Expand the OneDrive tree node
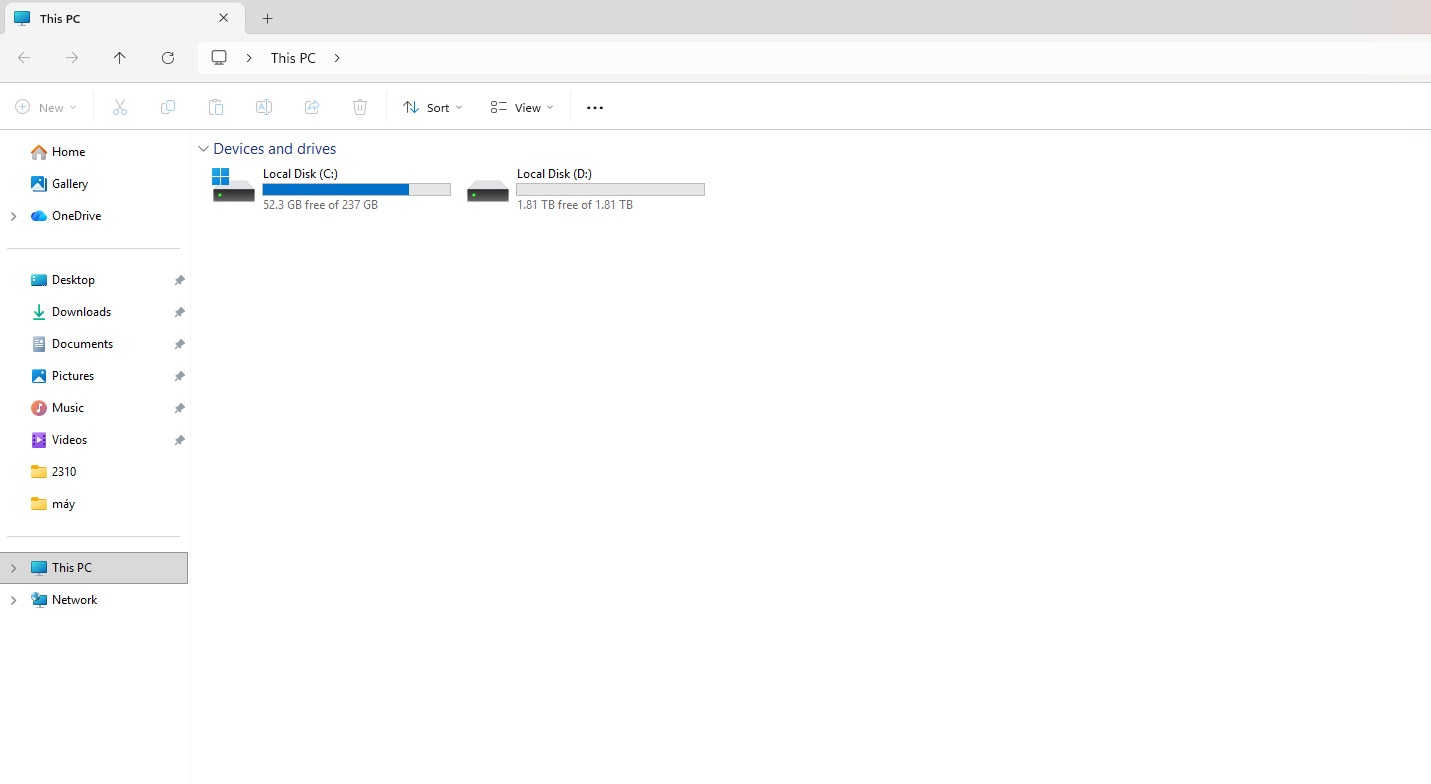The height and width of the screenshot is (784, 1431). 13,216
